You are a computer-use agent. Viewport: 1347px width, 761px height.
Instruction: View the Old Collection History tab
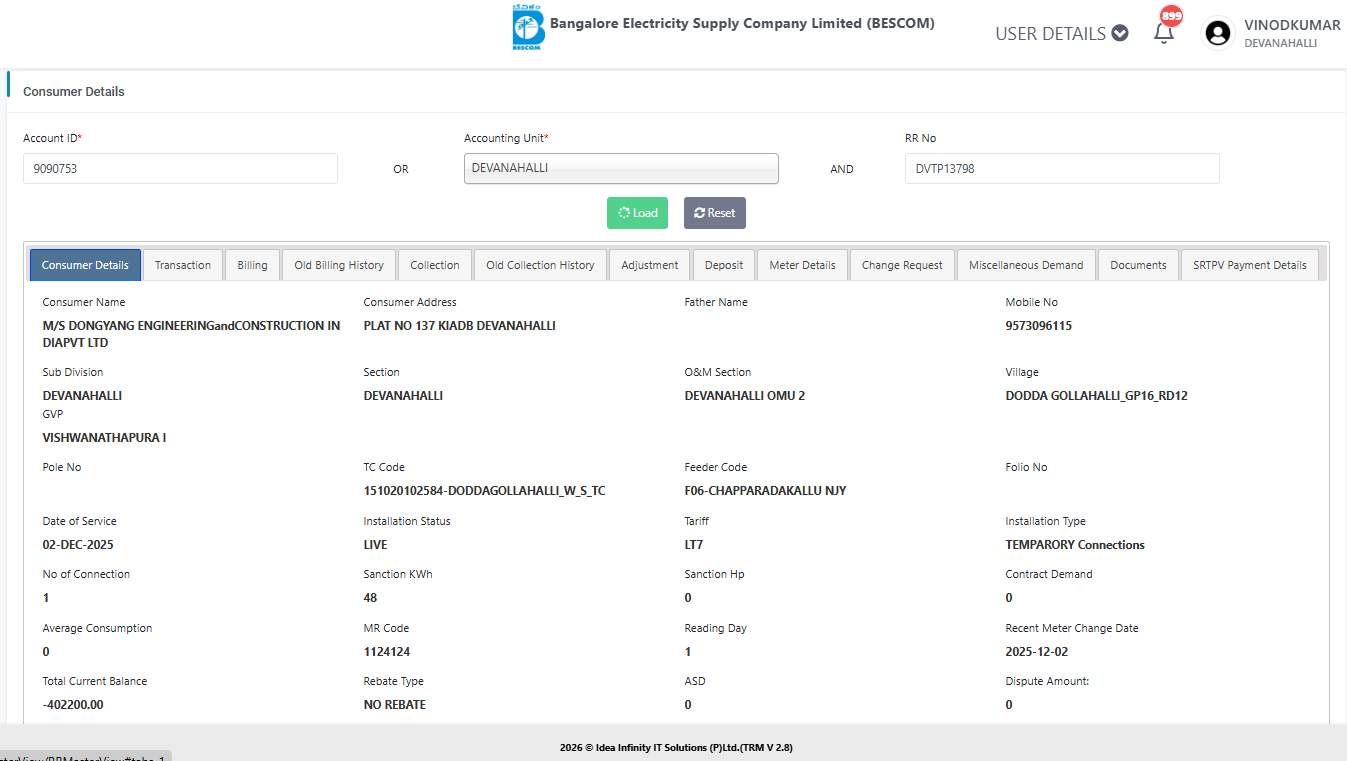click(540, 265)
